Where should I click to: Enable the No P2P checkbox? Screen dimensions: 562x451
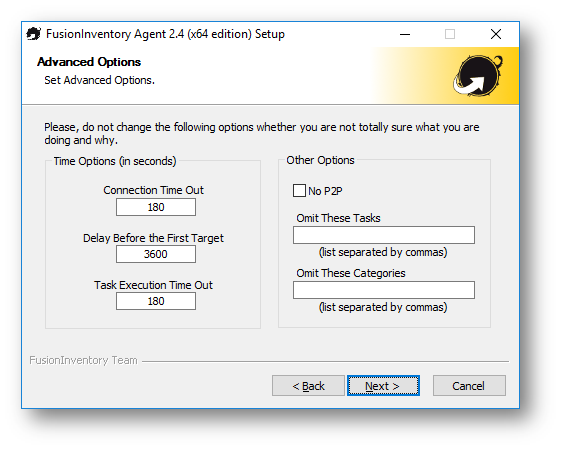(299, 191)
